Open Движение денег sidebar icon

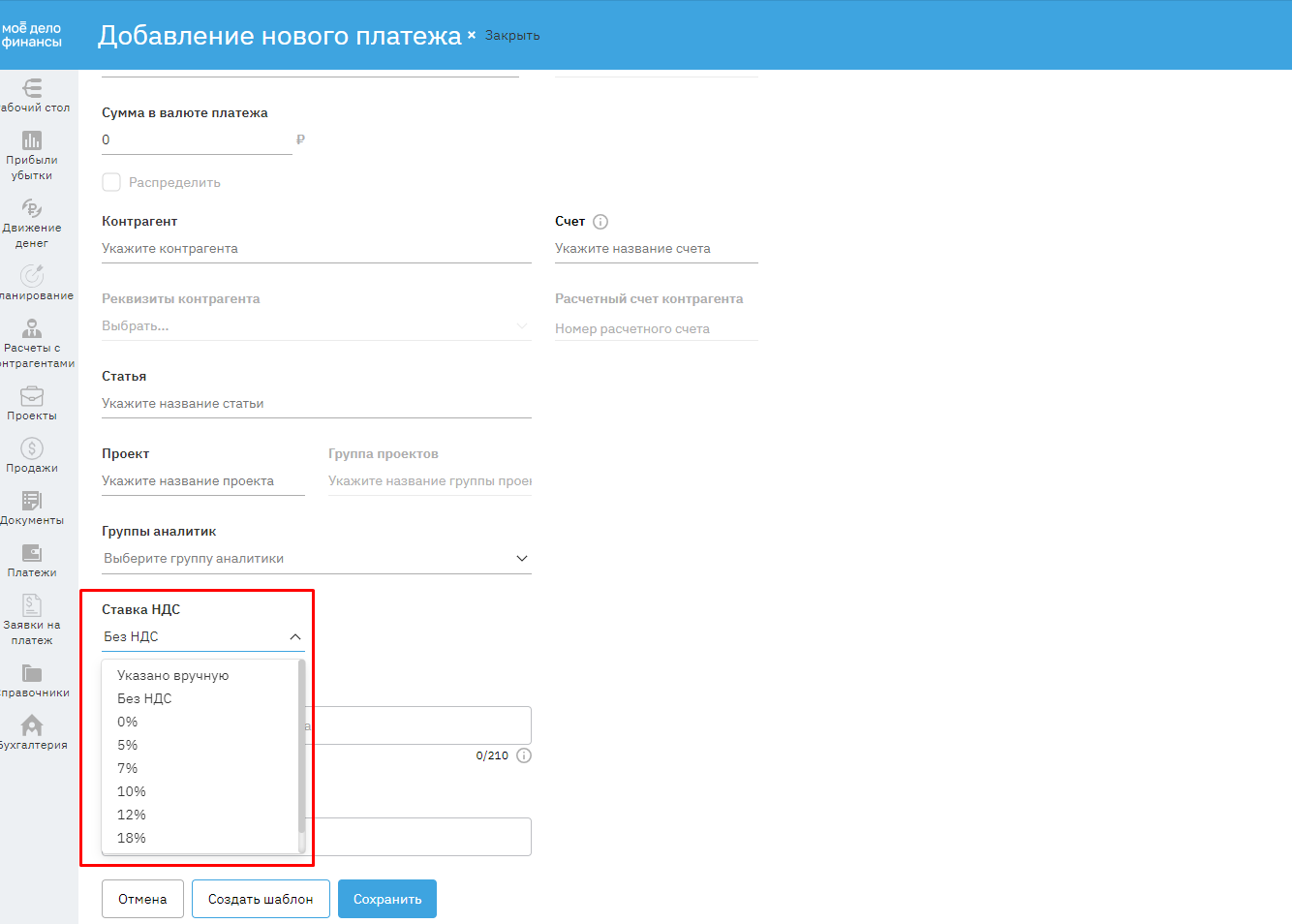point(32,208)
